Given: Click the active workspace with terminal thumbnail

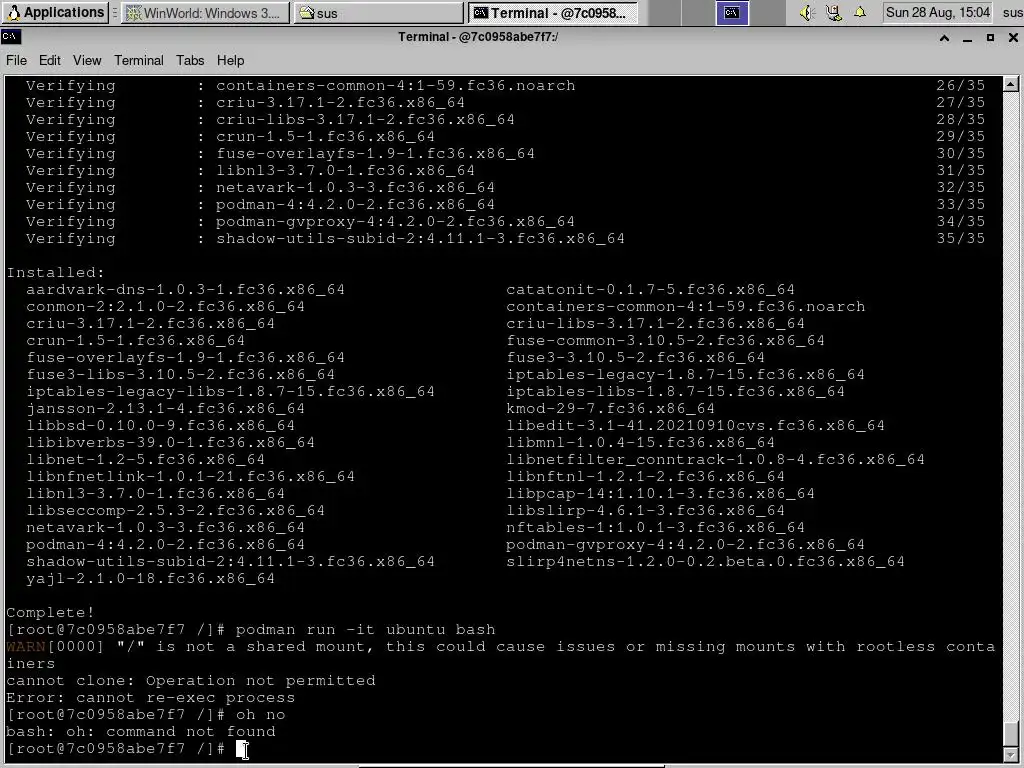Looking at the screenshot, I should tap(732, 12).
